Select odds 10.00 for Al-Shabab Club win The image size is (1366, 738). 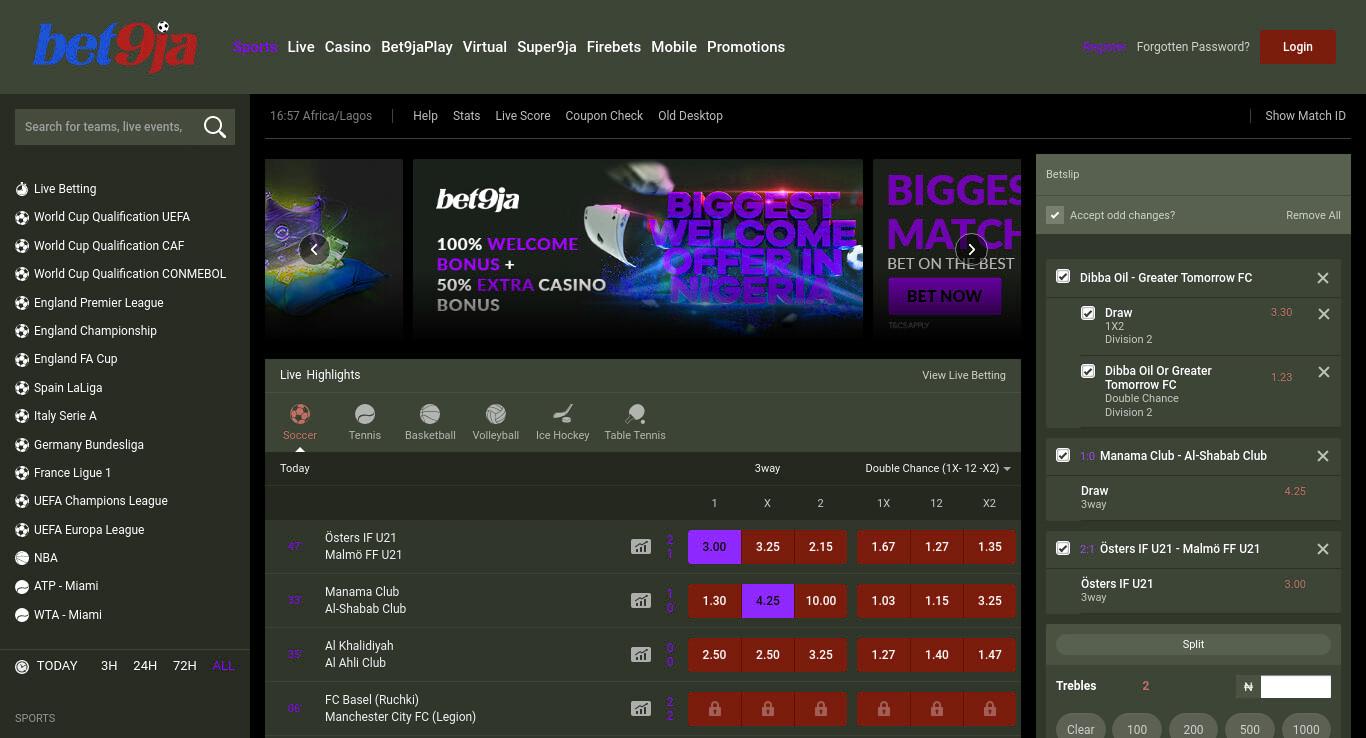click(x=821, y=601)
